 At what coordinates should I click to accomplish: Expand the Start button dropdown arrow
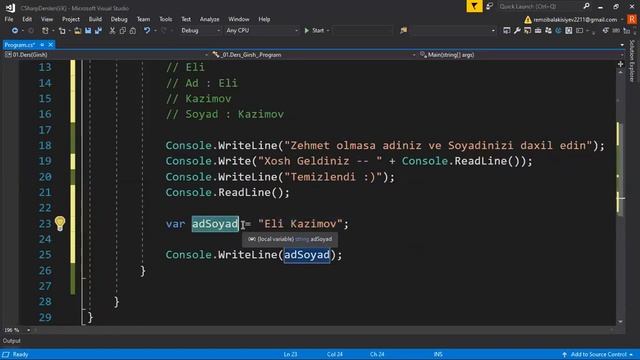[328, 31]
